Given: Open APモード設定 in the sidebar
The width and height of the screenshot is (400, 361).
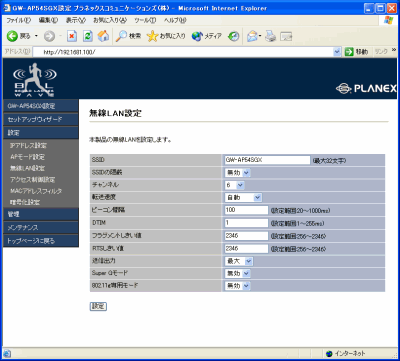Looking at the screenshot, I should (27, 157).
